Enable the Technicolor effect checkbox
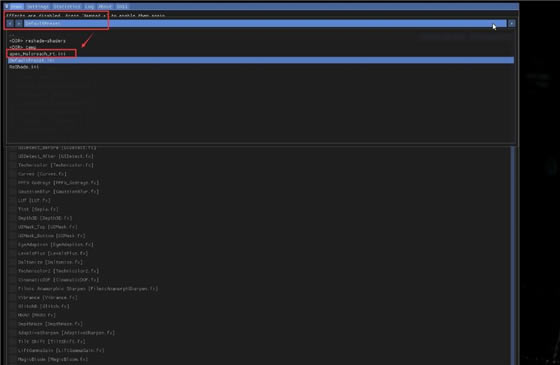 pos(13,165)
